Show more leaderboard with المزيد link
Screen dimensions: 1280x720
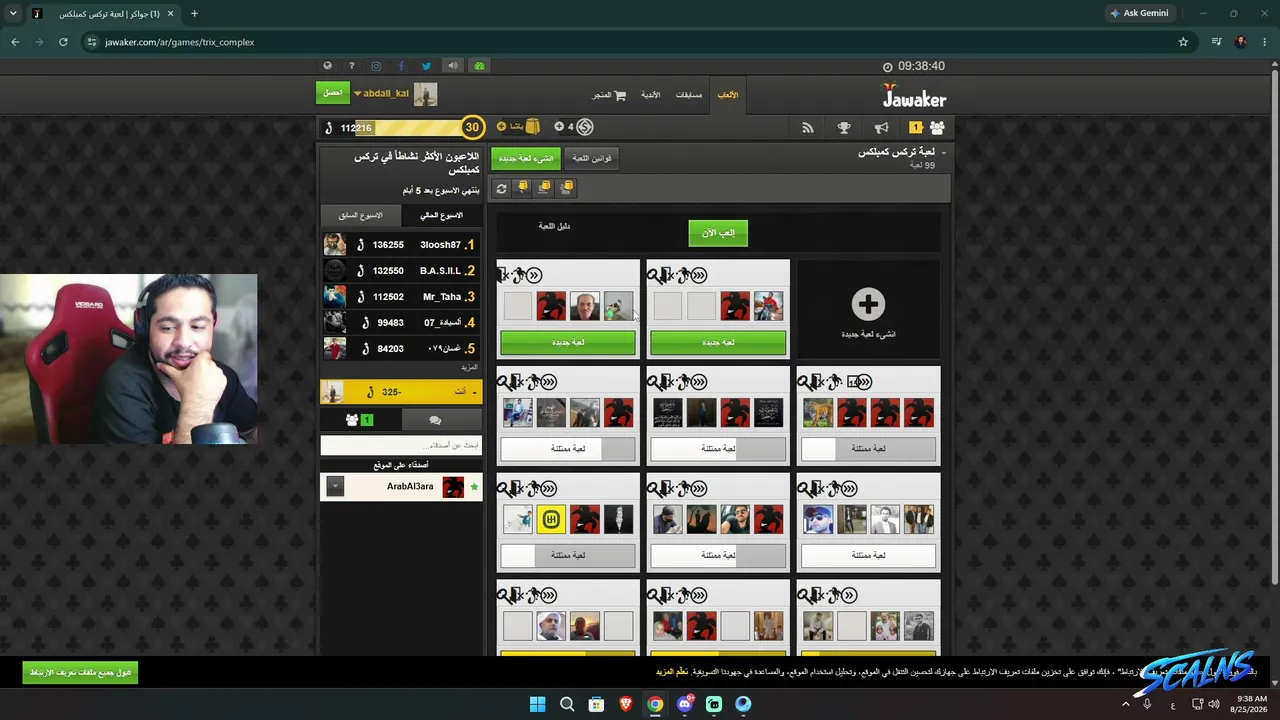469,367
